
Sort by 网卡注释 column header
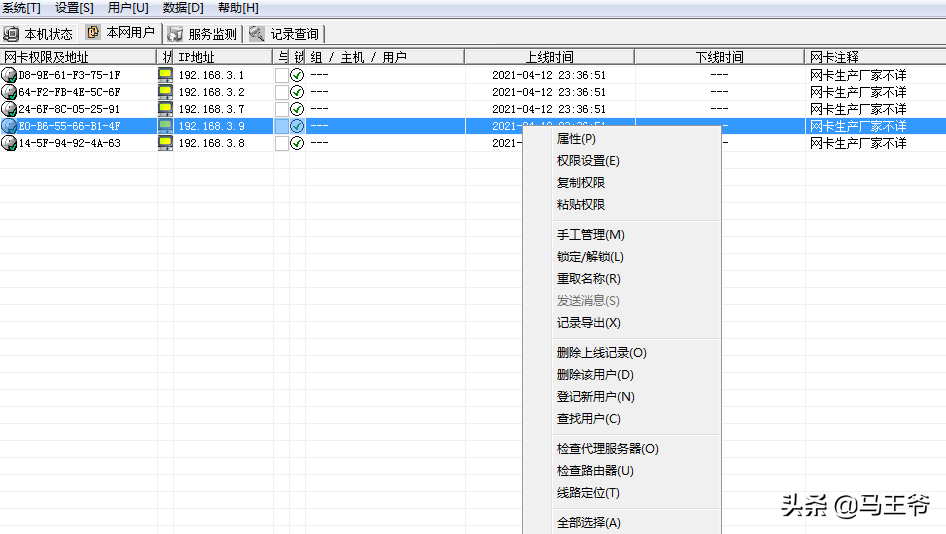pyautogui.click(x=875, y=57)
